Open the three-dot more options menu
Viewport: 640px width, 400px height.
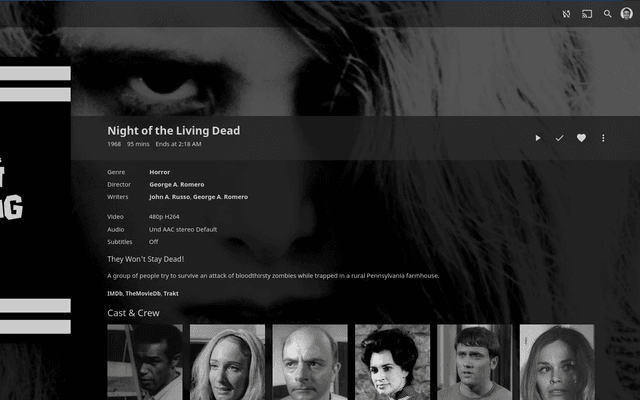pos(603,138)
